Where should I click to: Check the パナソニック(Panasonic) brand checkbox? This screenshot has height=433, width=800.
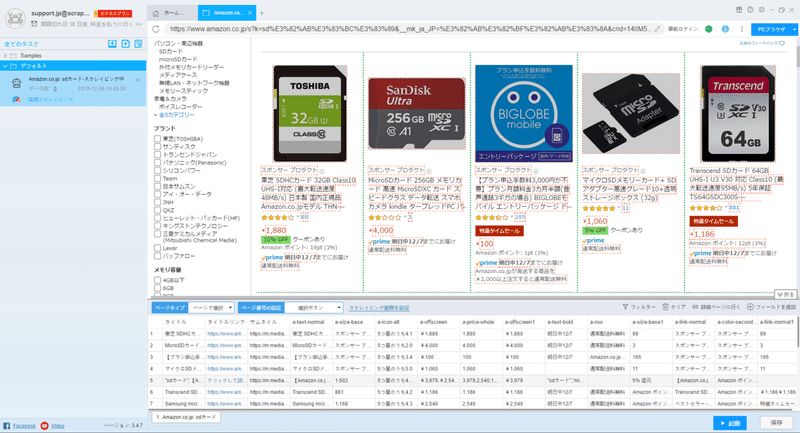(x=158, y=163)
